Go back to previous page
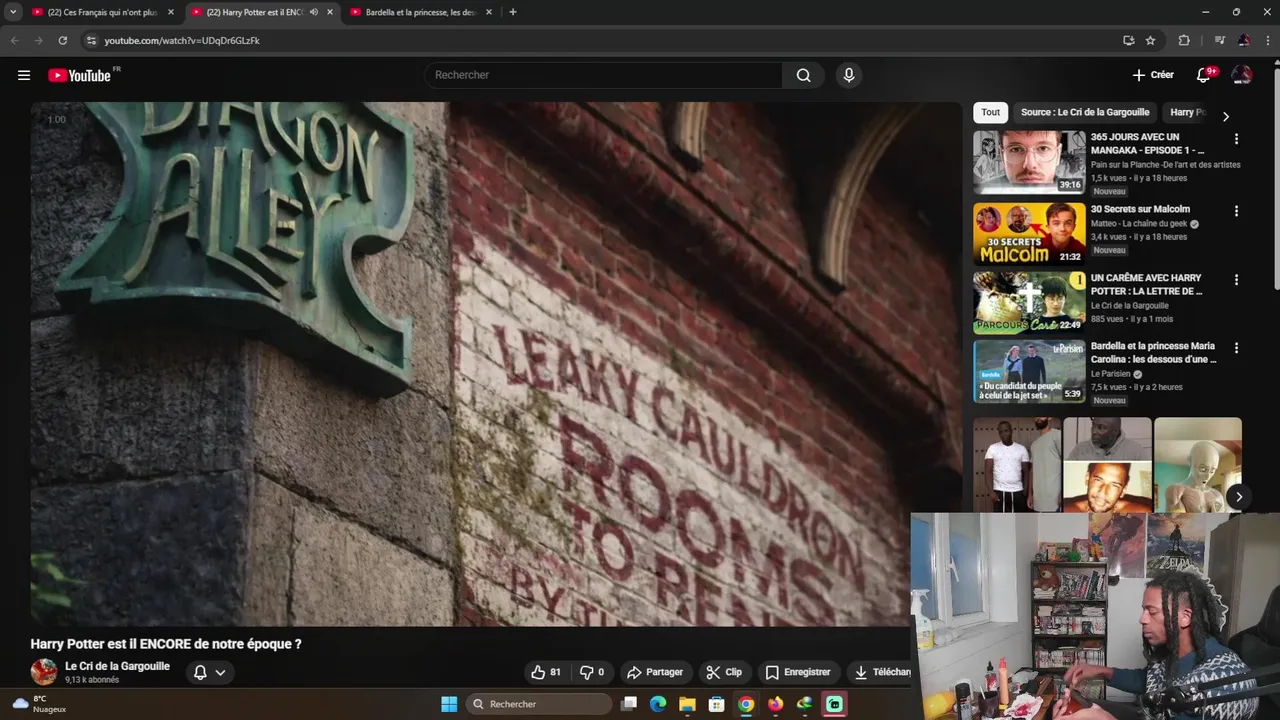Image resolution: width=1280 pixels, height=720 pixels. tap(14, 40)
